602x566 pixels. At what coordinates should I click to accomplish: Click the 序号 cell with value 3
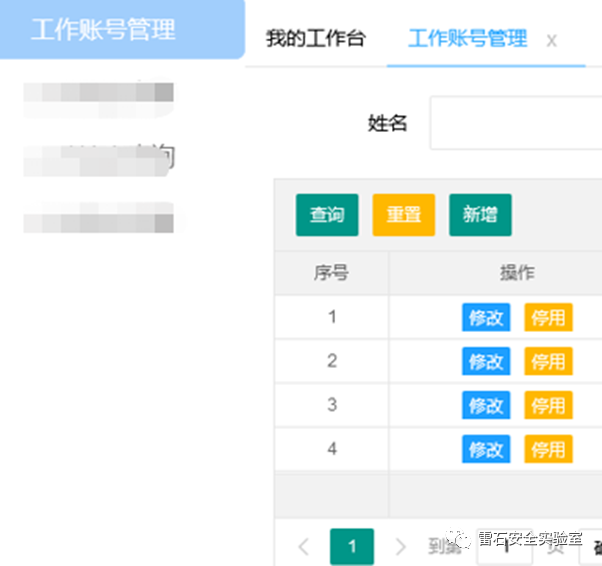(332, 405)
